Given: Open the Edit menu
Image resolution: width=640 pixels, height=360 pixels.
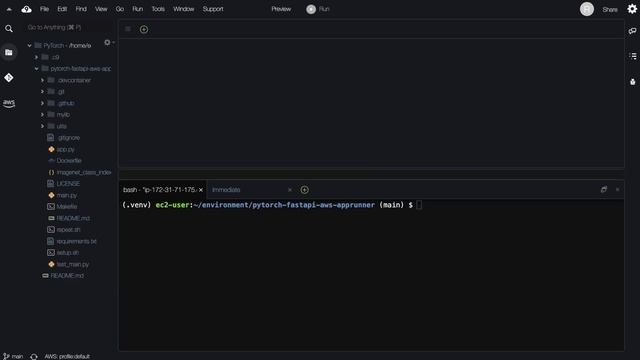Looking at the screenshot, I should tap(62, 9).
